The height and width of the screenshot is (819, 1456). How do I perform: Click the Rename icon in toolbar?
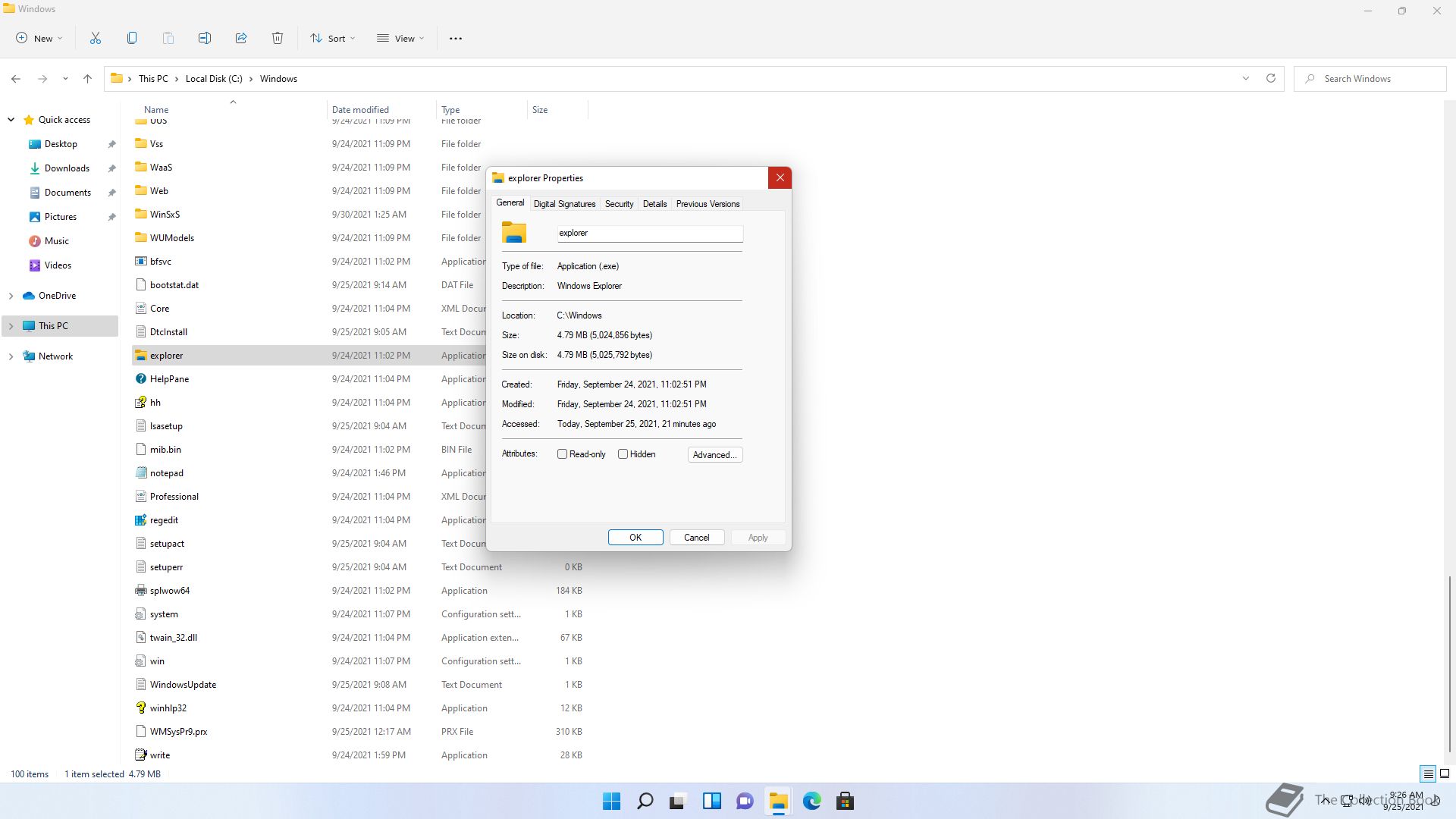coord(205,38)
